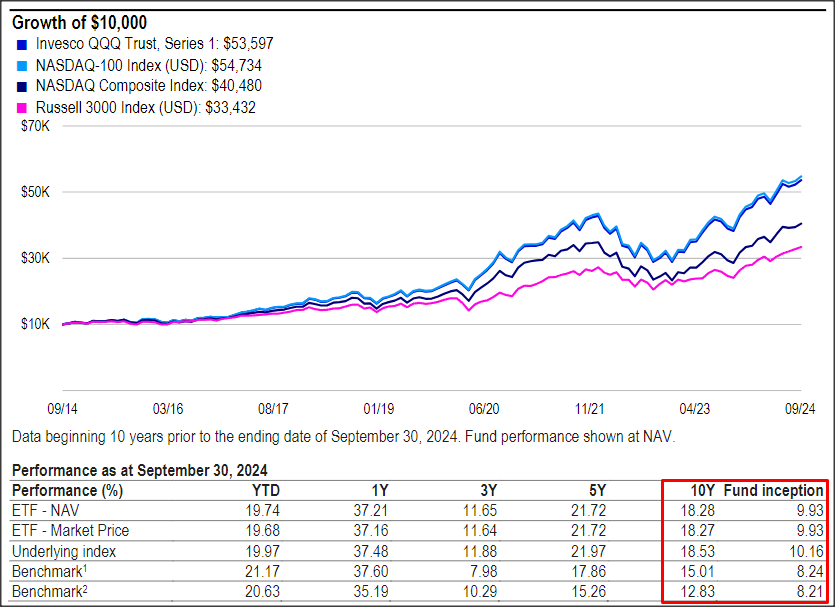Click the 11/21 x-axis date label
Screen dimensions: 835x607
tap(590, 409)
